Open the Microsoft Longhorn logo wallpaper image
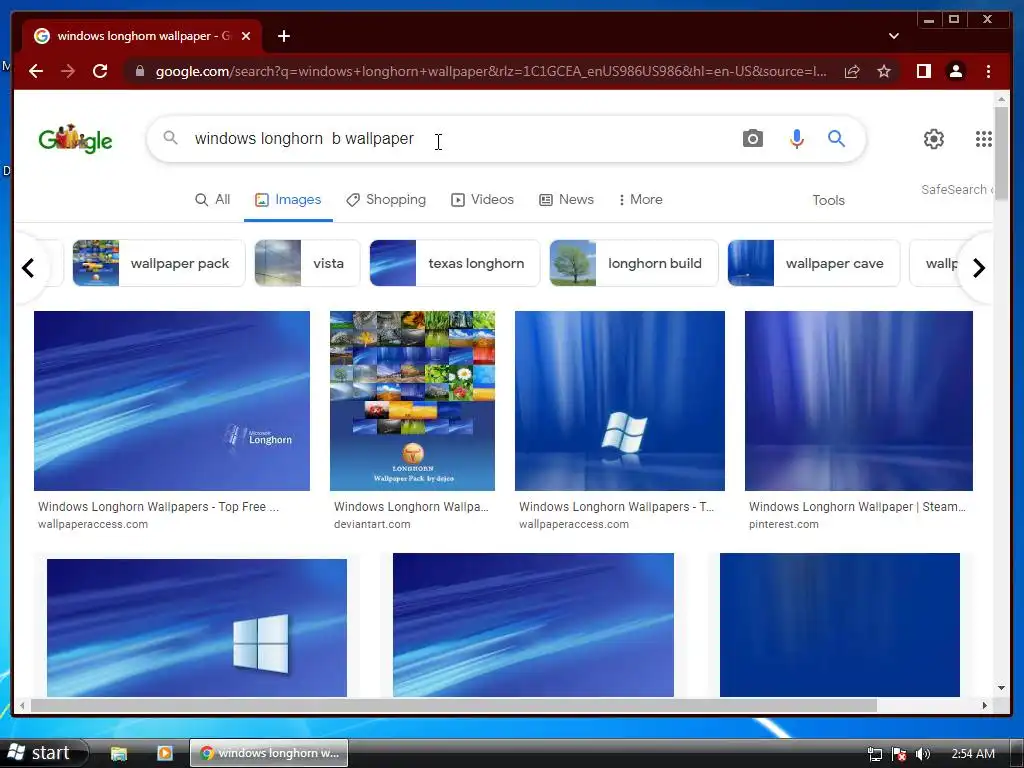Screen dimensions: 1024x768 (x=172, y=400)
